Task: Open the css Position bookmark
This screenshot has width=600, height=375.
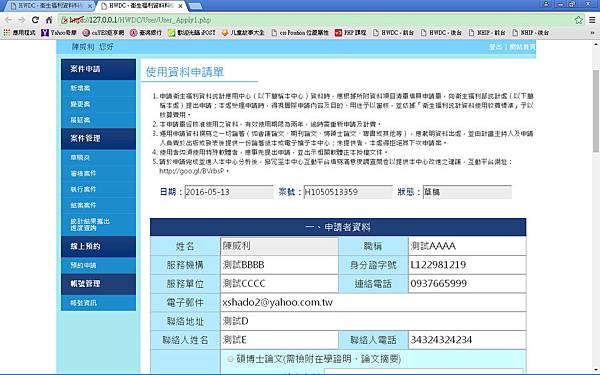Action: pos(300,33)
